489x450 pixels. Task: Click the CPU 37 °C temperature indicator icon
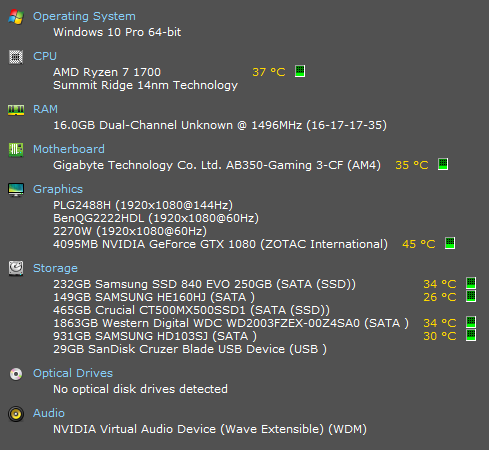pyautogui.click(x=300, y=71)
